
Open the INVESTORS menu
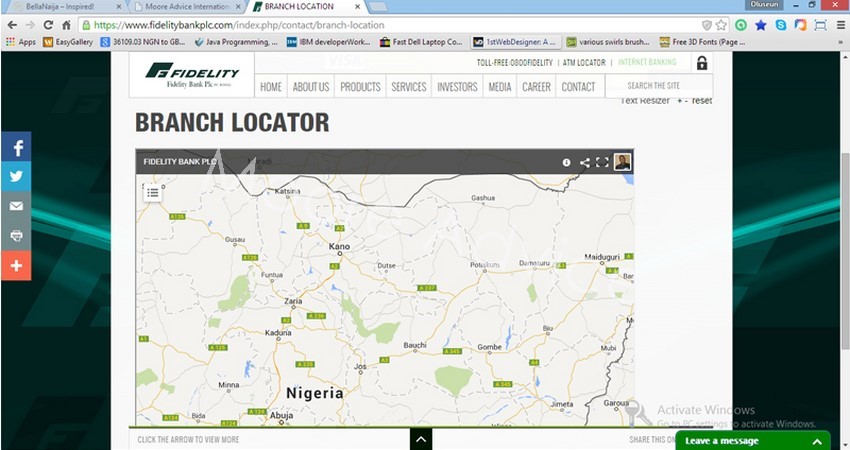click(x=457, y=87)
